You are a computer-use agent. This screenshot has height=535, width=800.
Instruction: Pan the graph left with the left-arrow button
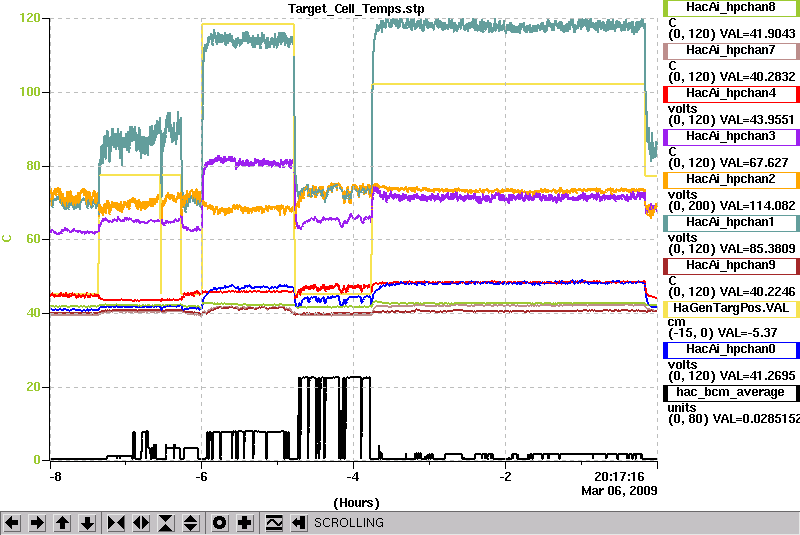click(12, 523)
